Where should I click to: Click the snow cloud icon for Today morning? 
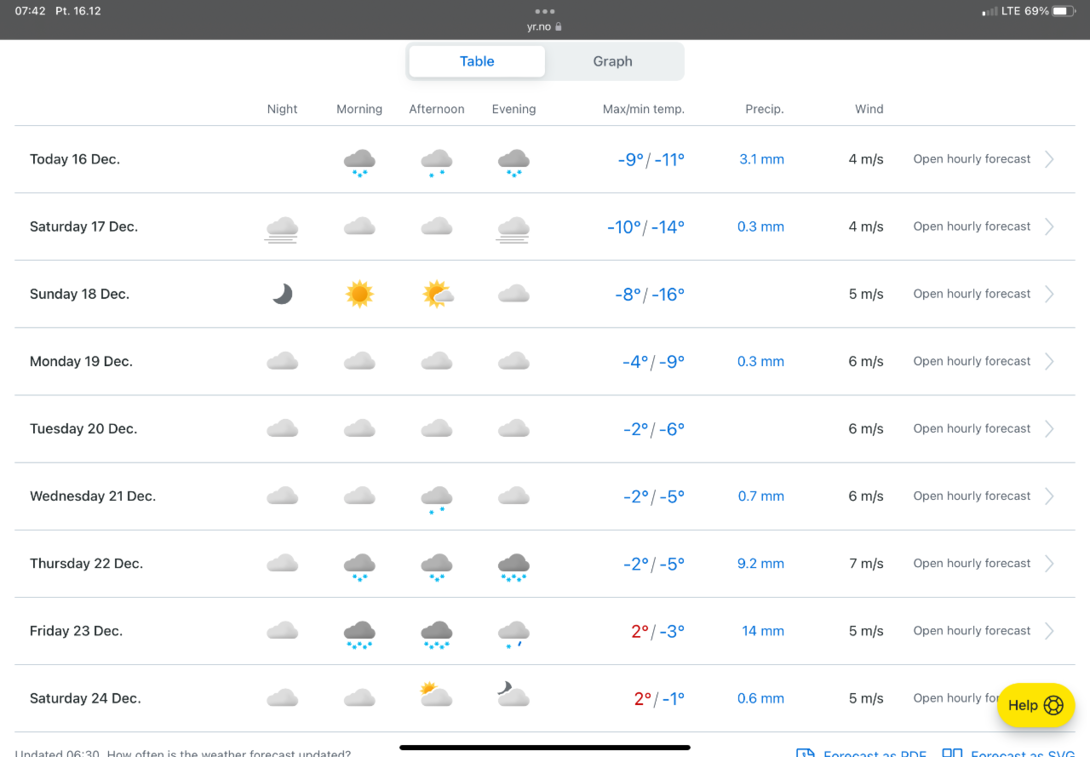pos(359,163)
